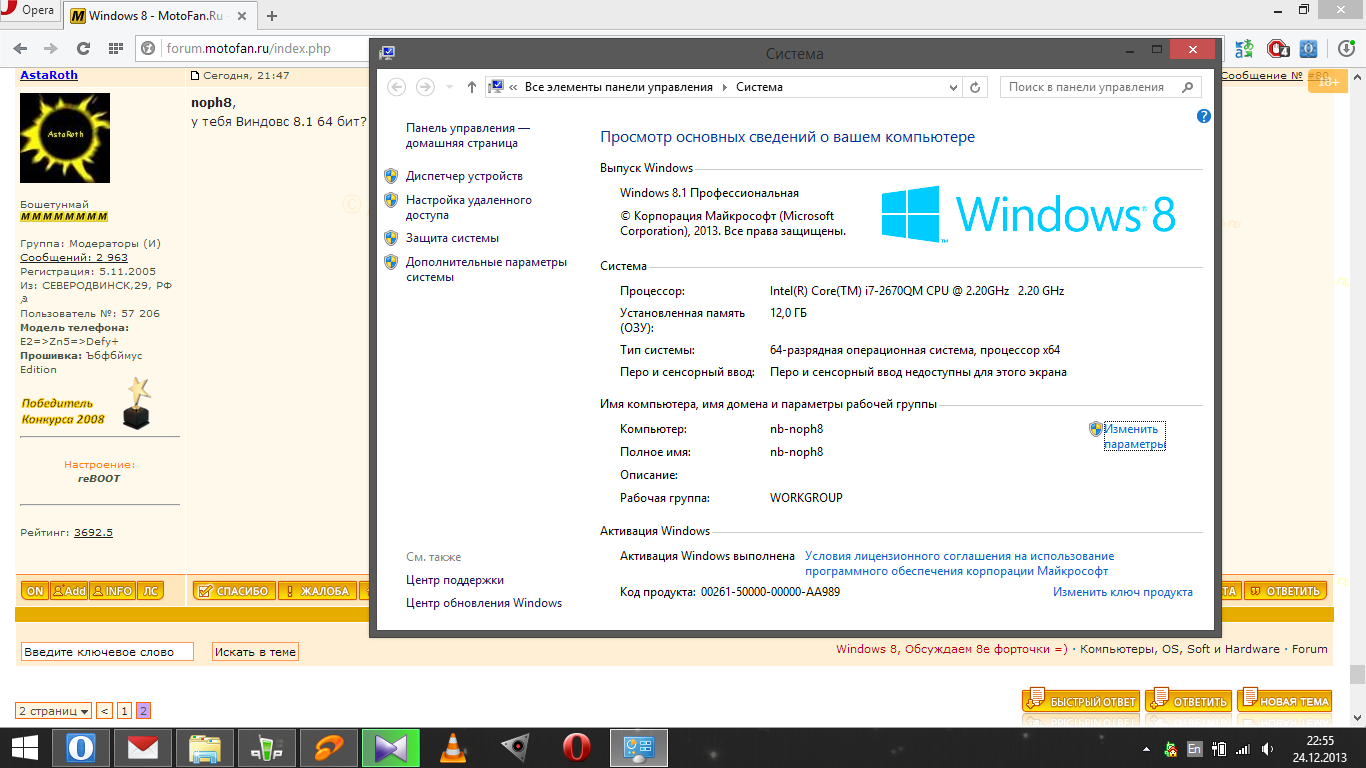Click 'Искать в теме' button
The height and width of the screenshot is (768, 1366).
tap(255, 652)
